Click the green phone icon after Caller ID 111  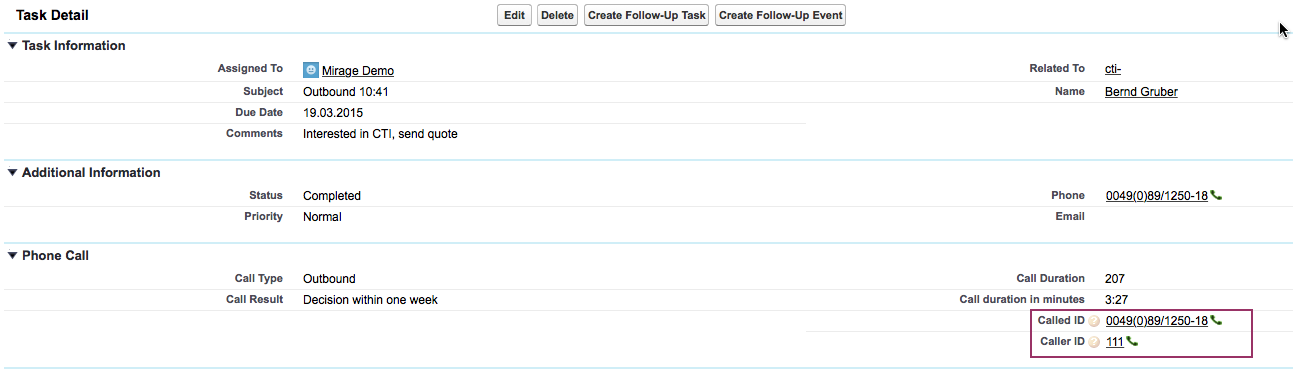click(1132, 342)
